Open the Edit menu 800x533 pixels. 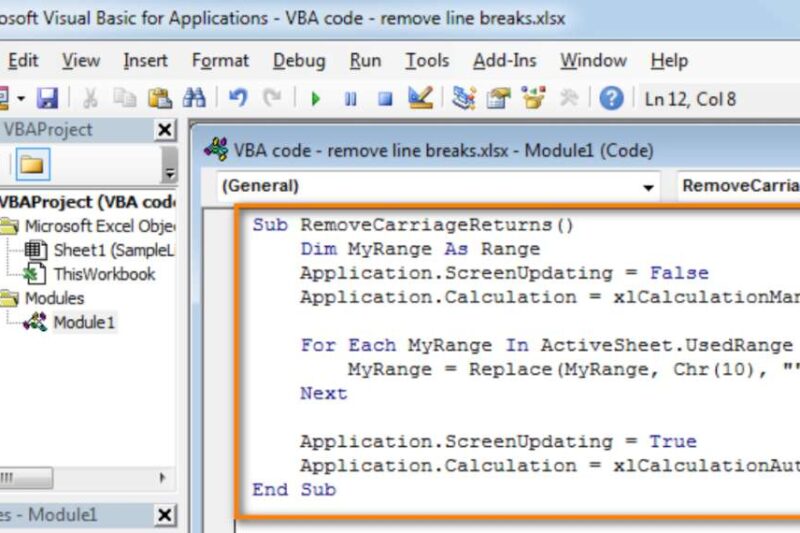pyautogui.click(x=23, y=61)
